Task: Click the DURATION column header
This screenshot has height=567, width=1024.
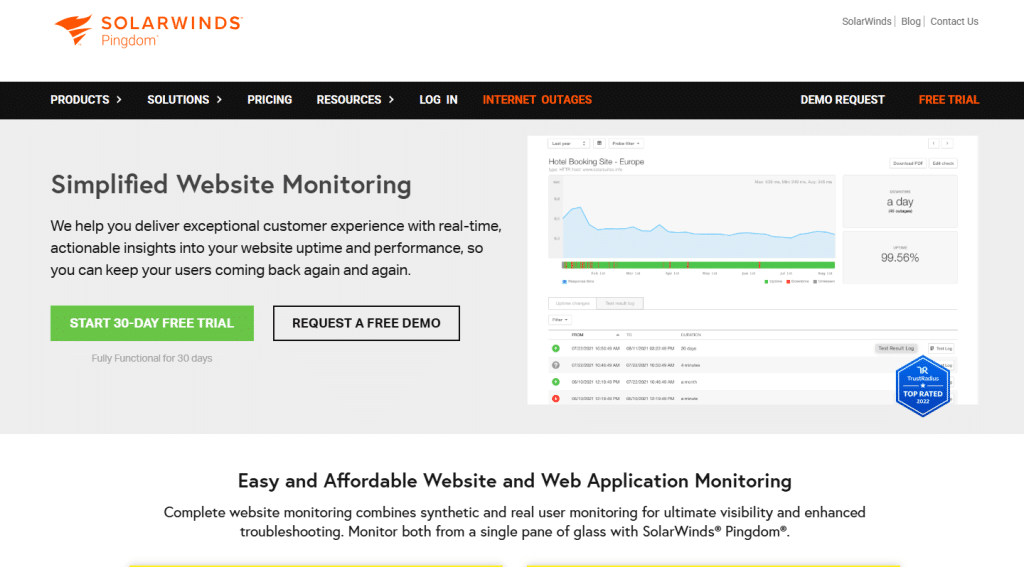Action: pyautogui.click(x=690, y=334)
